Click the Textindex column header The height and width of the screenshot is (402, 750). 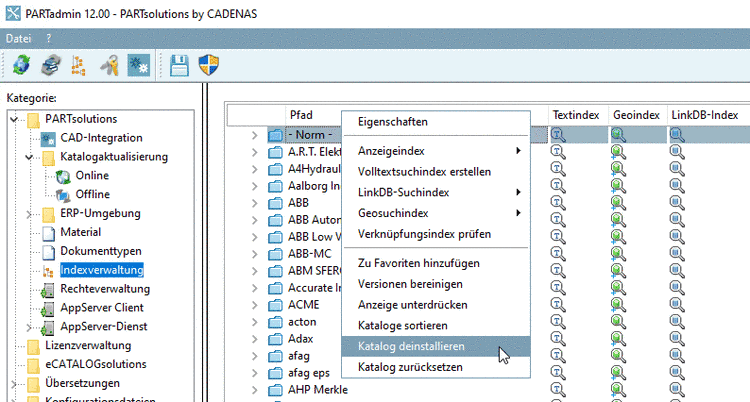(x=576, y=115)
